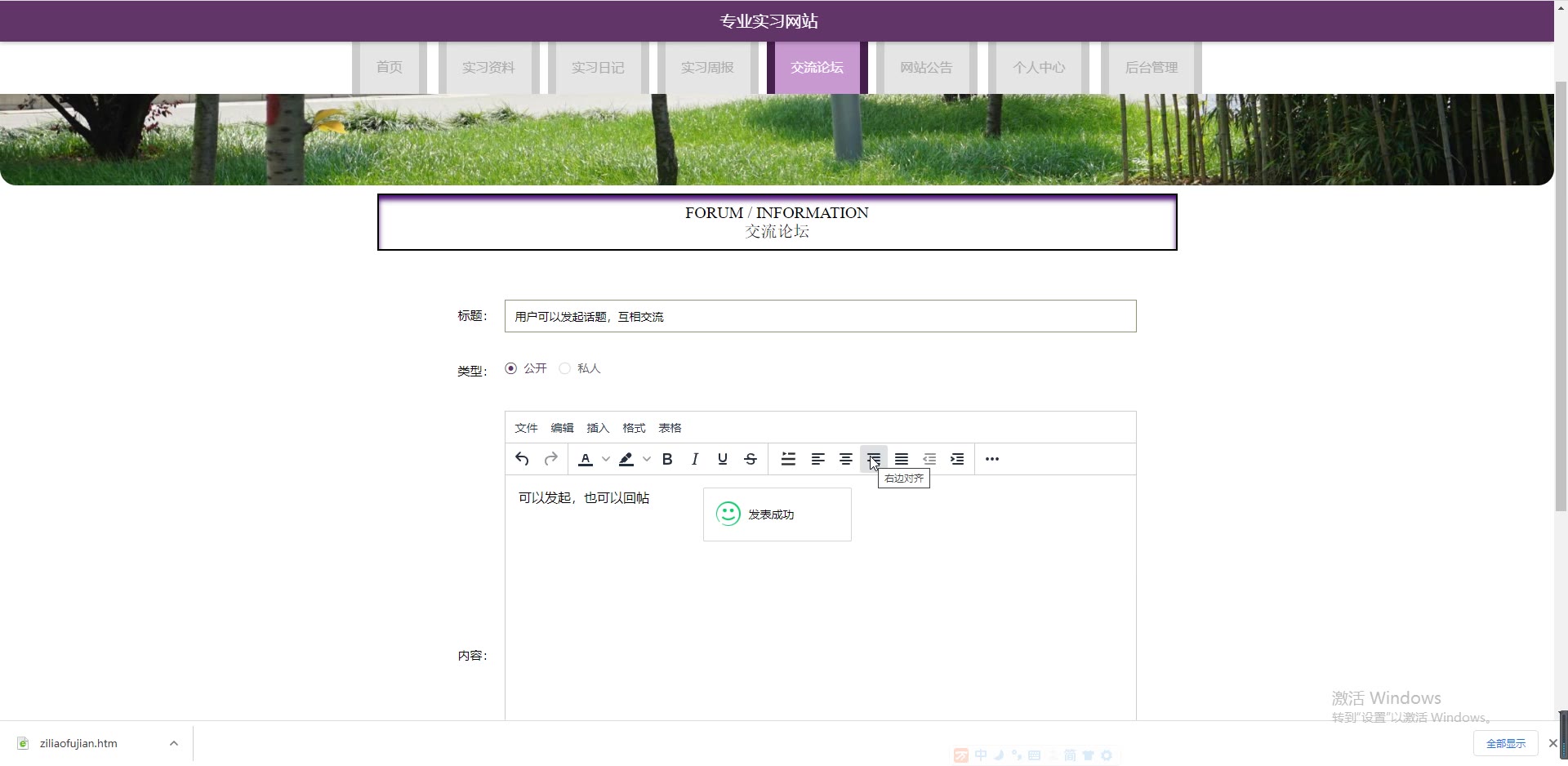Go to the 实习日记 navigation tab
The width and height of the screenshot is (1568, 766).
[598, 68]
